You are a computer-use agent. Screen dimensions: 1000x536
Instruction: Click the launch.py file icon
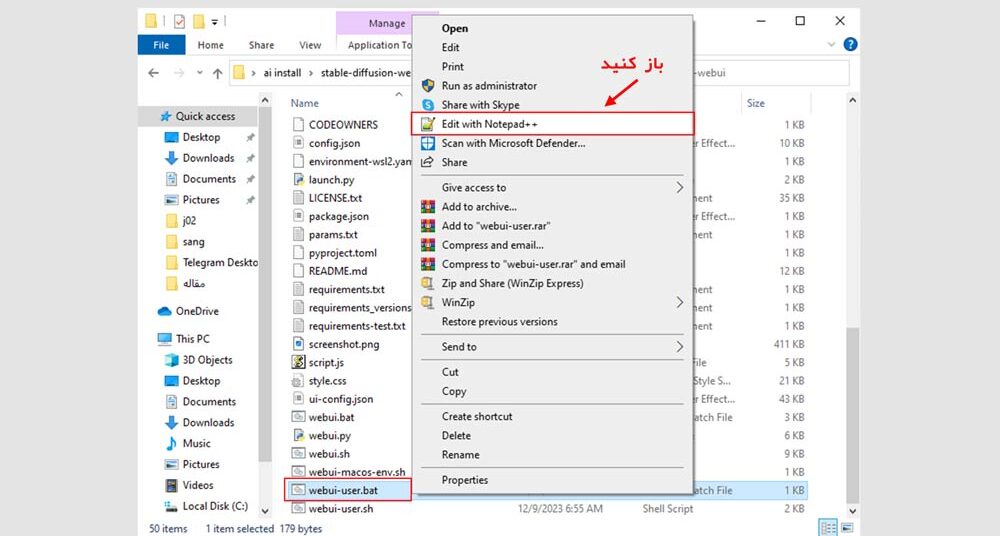298,179
